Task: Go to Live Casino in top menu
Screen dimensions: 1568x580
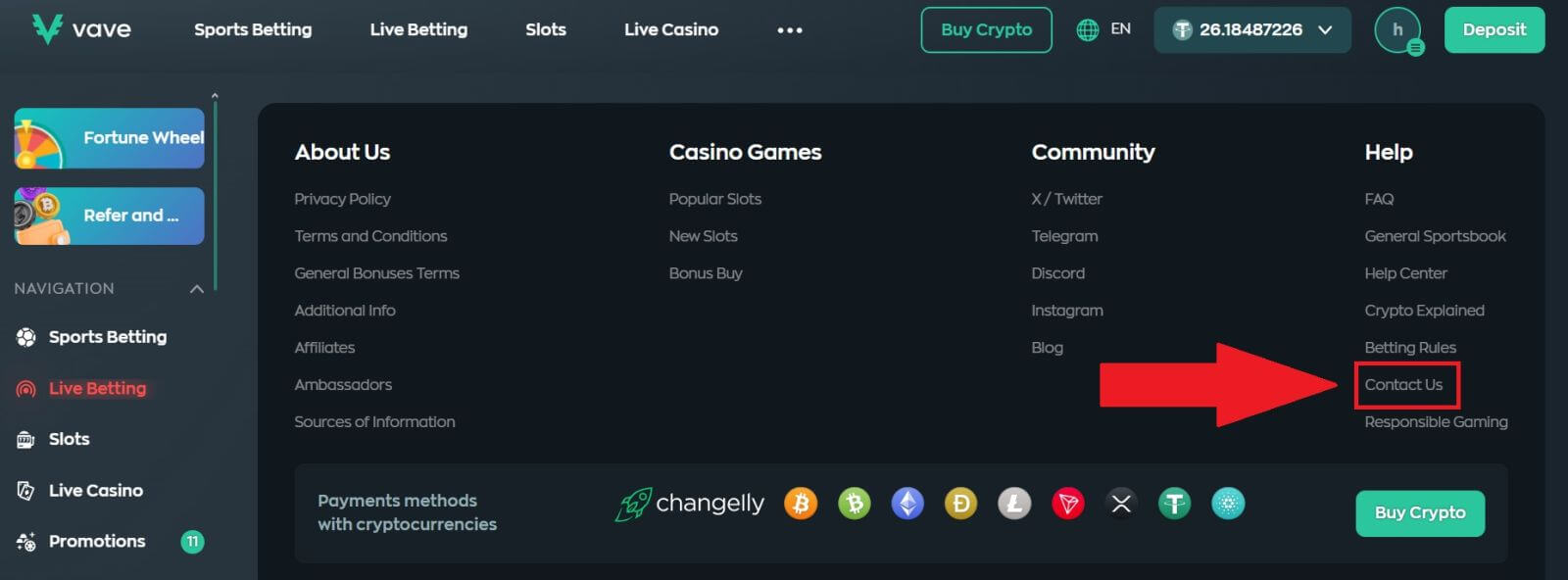Action: pyautogui.click(x=671, y=30)
